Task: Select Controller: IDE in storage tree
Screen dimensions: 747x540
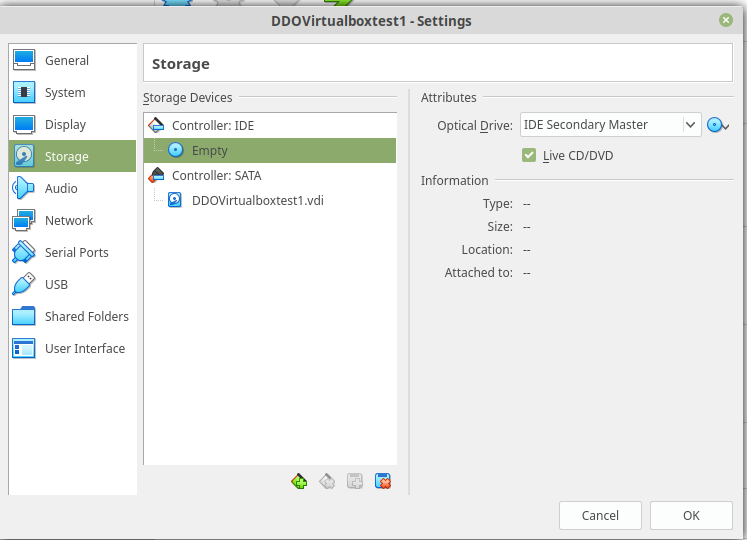Action: [270, 125]
